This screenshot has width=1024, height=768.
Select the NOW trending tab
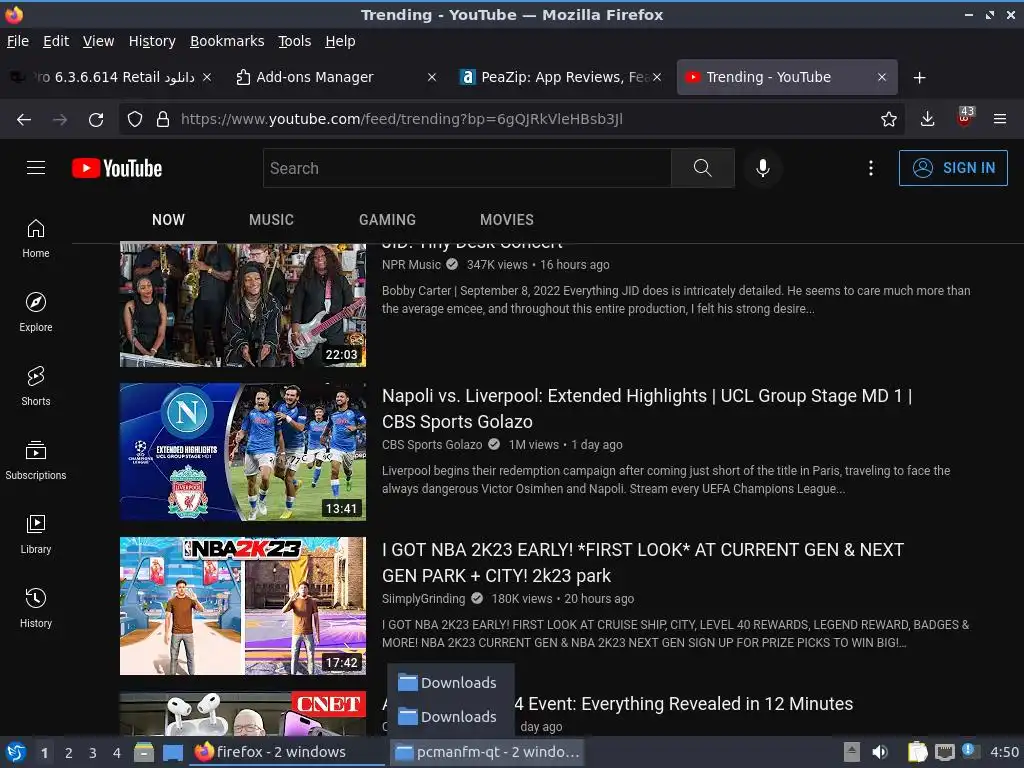(168, 220)
